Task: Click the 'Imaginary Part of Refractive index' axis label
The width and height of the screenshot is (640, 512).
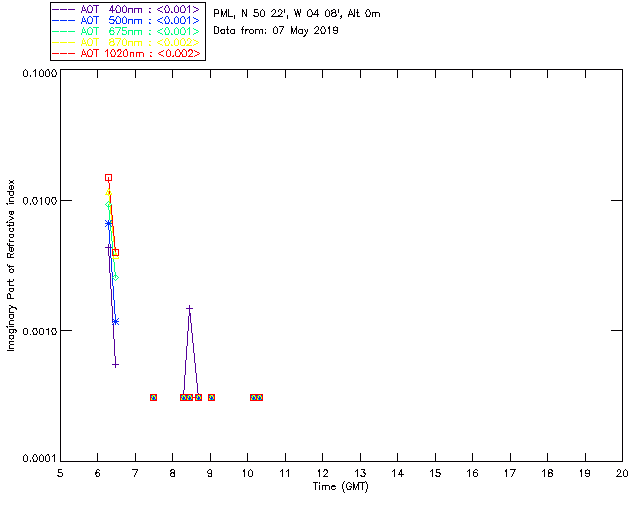Action: point(11,265)
